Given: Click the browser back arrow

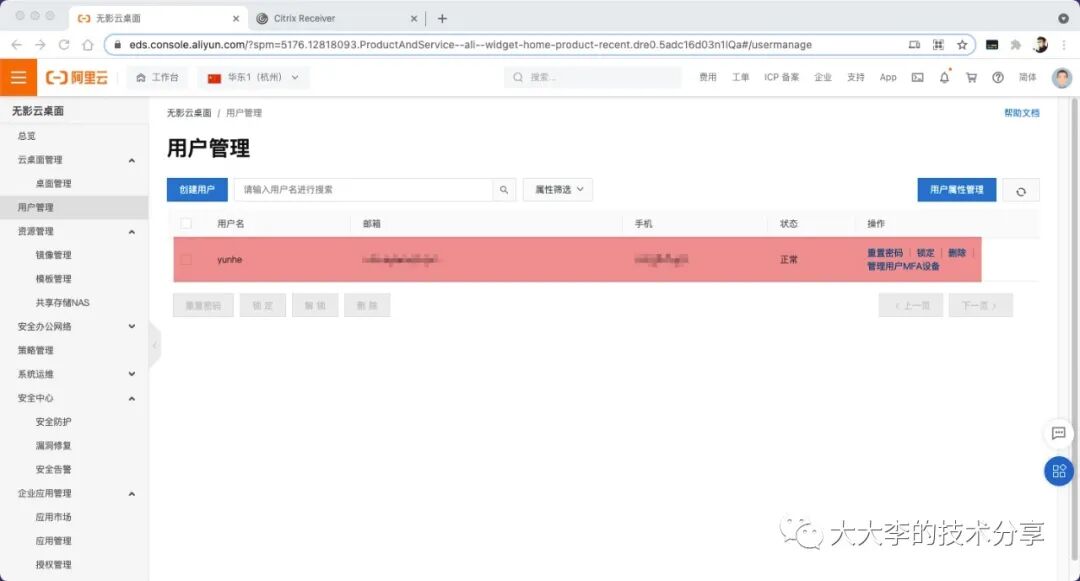Looking at the screenshot, I should coord(17,45).
